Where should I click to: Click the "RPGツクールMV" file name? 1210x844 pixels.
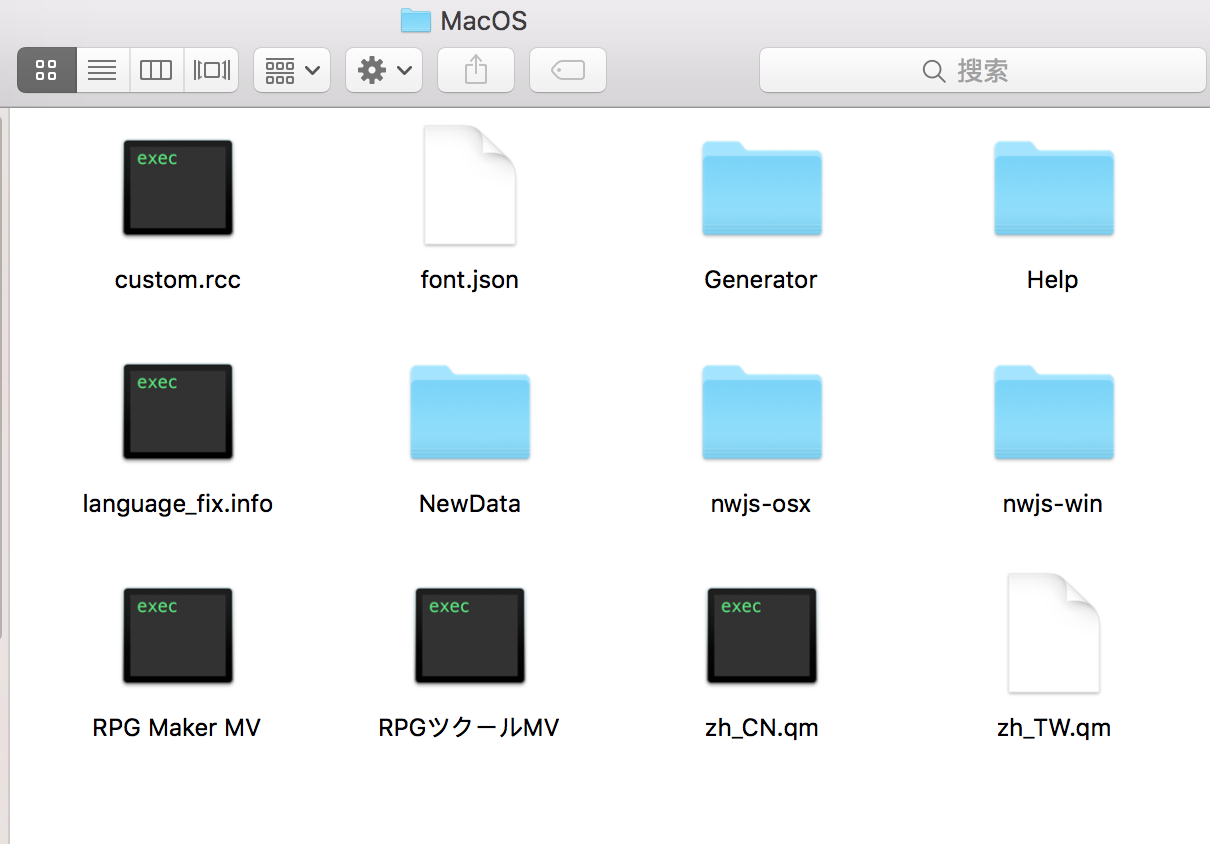[x=469, y=728]
